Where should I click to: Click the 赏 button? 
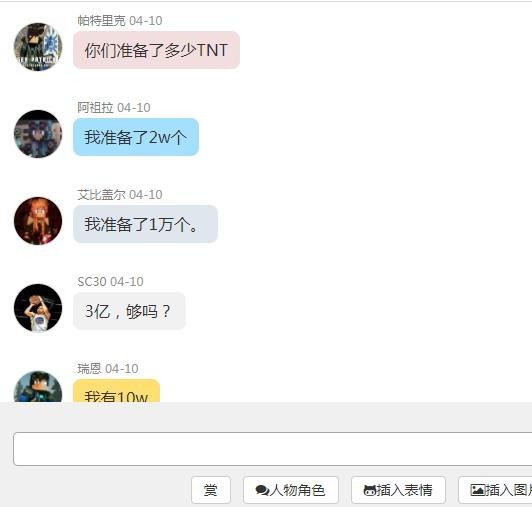click(x=211, y=490)
